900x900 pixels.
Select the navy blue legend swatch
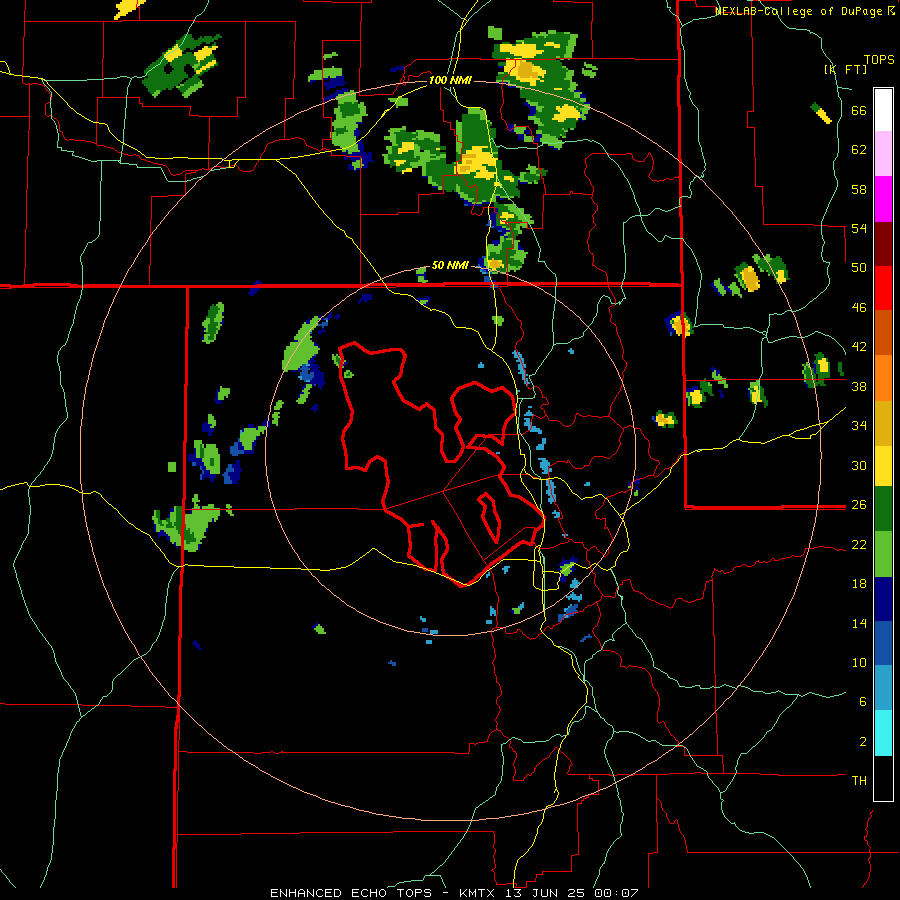coord(883,599)
